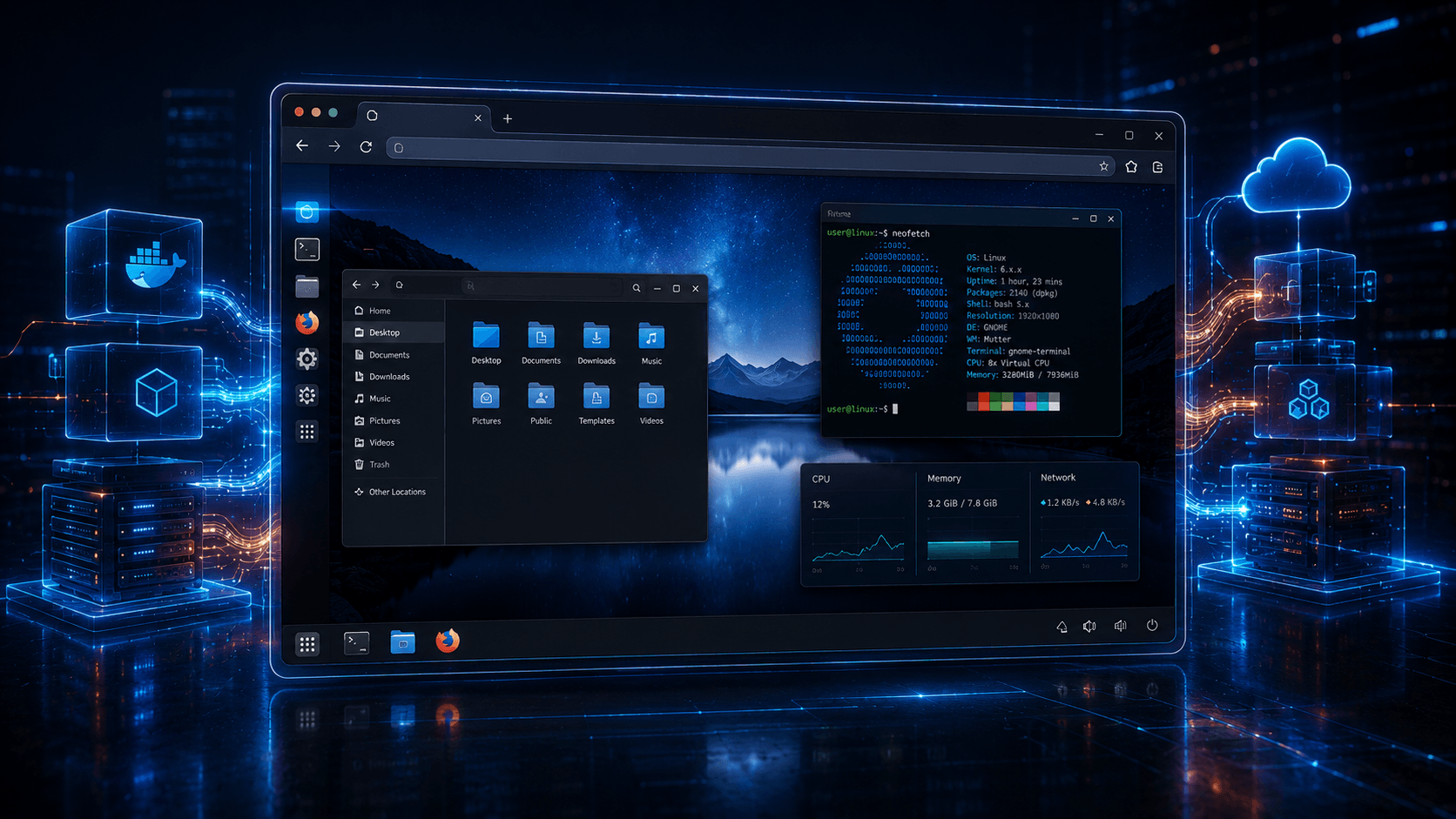Viewport: 1456px width, 819px height.
Task: Click the "12%" CPU value
Action: tap(820, 505)
